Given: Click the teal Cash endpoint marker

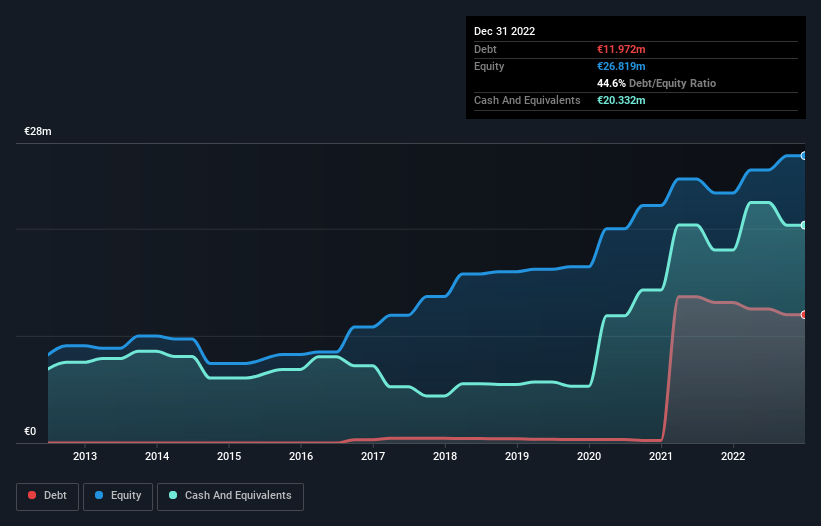Looking at the screenshot, I should pyautogui.click(x=804, y=225).
